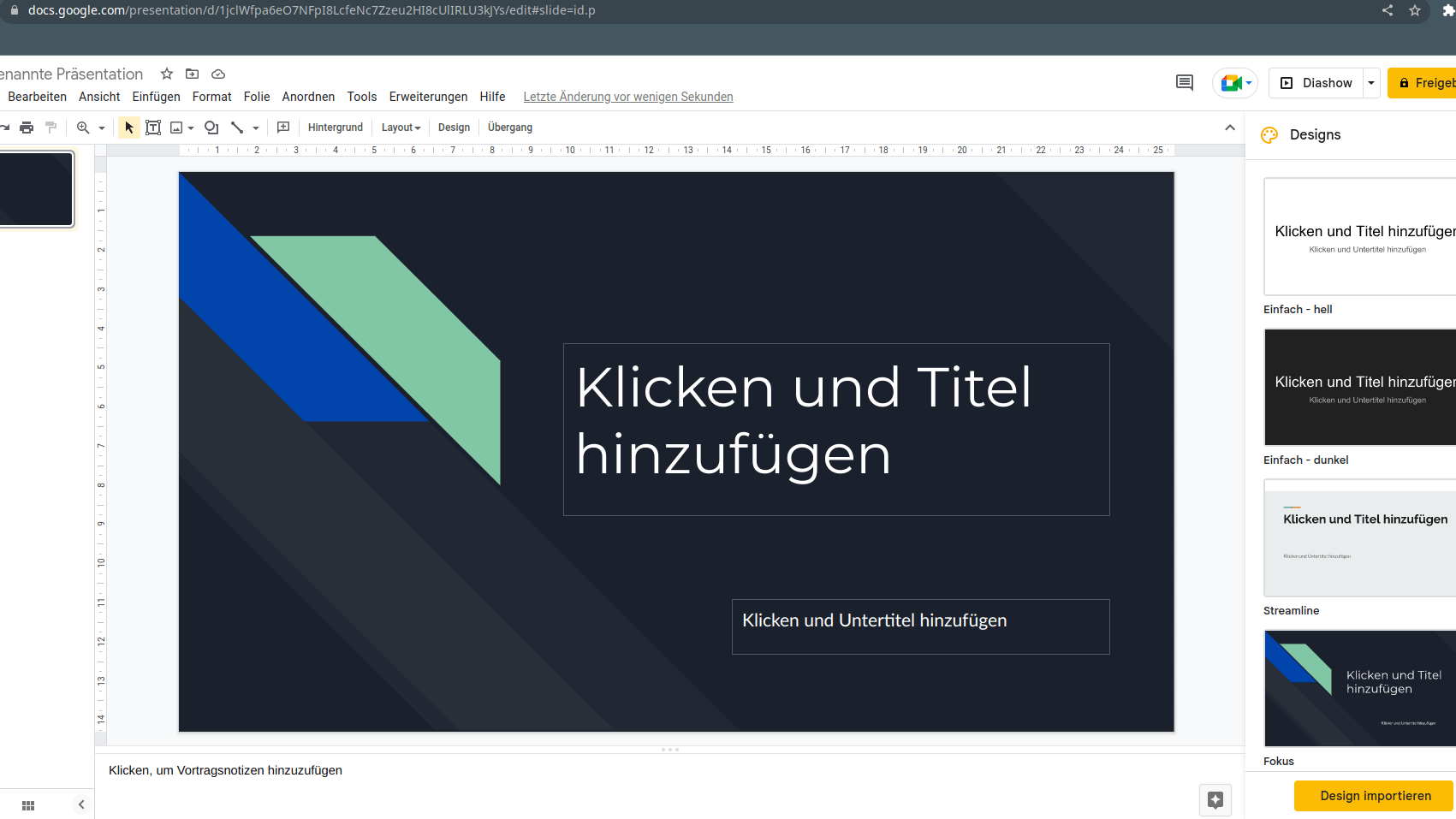Open the Bearbeiten menu
This screenshot has height=819, width=1456.
[x=37, y=97]
